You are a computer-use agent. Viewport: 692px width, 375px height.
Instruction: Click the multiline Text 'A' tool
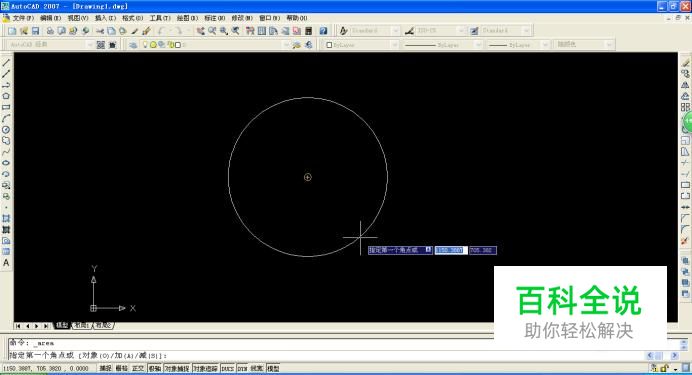(x=6, y=262)
